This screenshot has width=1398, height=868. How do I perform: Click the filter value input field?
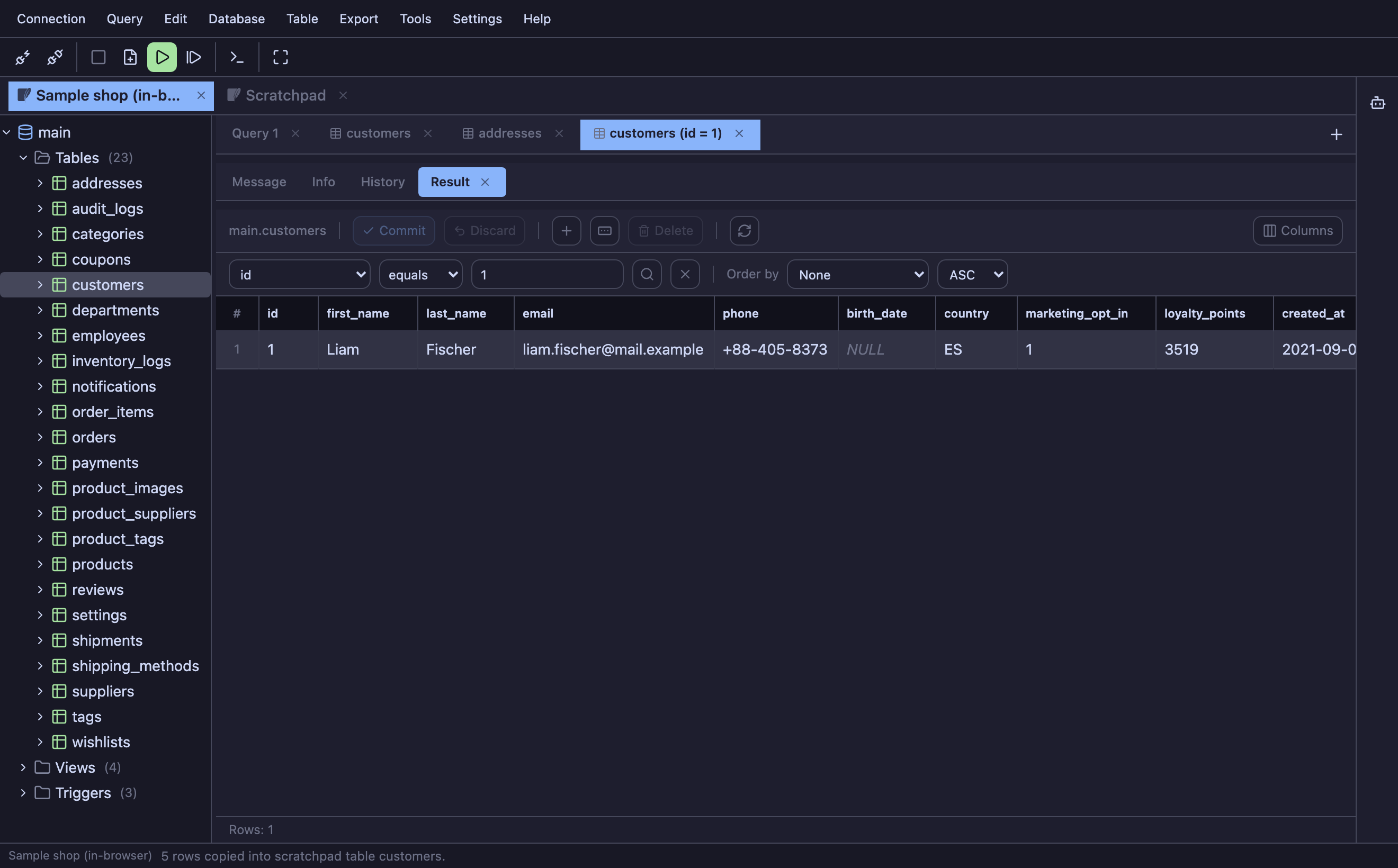click(x=547, y=274)
